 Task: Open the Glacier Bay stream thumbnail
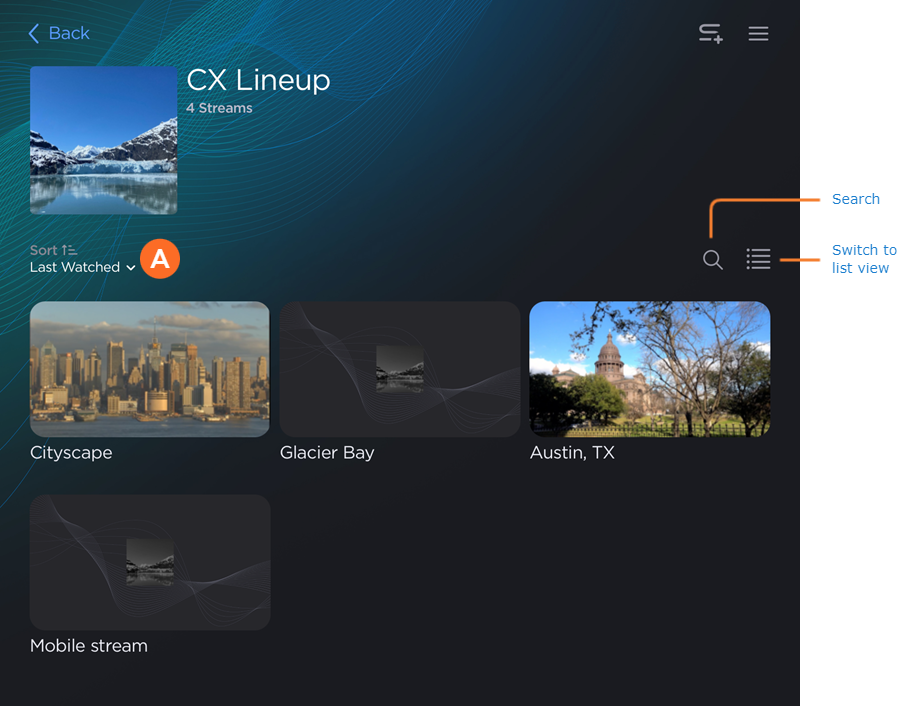pyautogui.click(x=400, y=369)
